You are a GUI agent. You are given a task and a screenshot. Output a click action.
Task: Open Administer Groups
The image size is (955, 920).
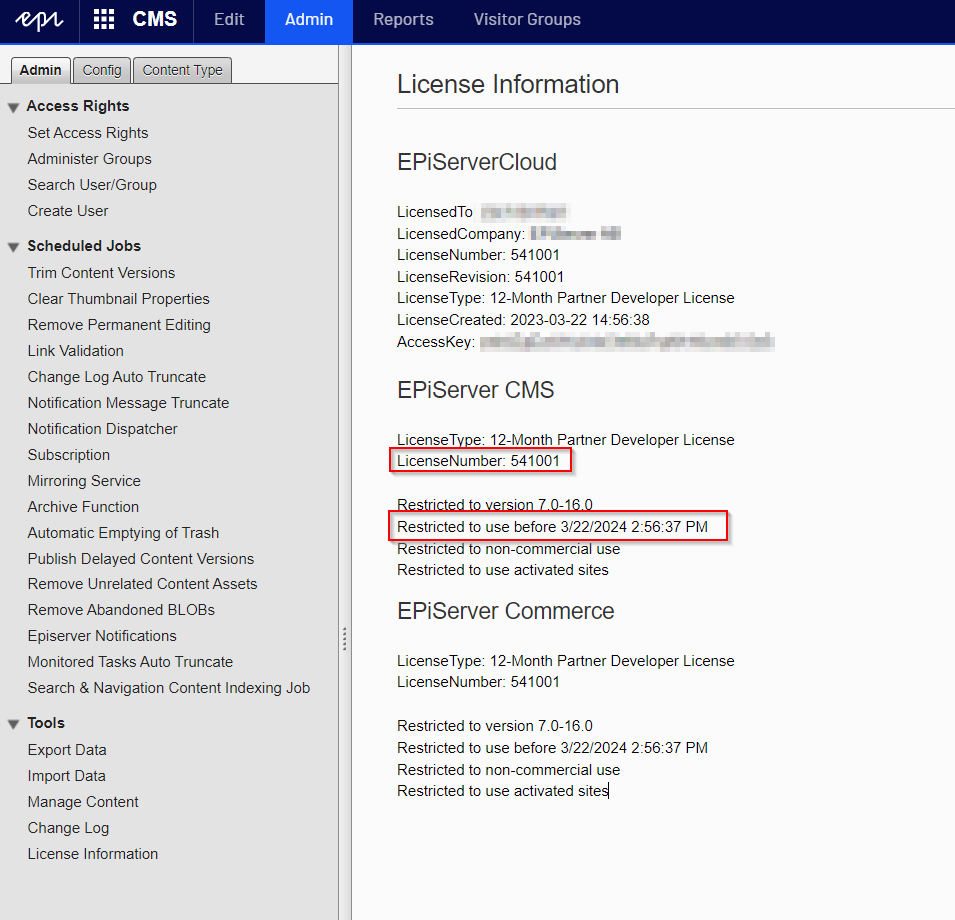click(90, 159)
